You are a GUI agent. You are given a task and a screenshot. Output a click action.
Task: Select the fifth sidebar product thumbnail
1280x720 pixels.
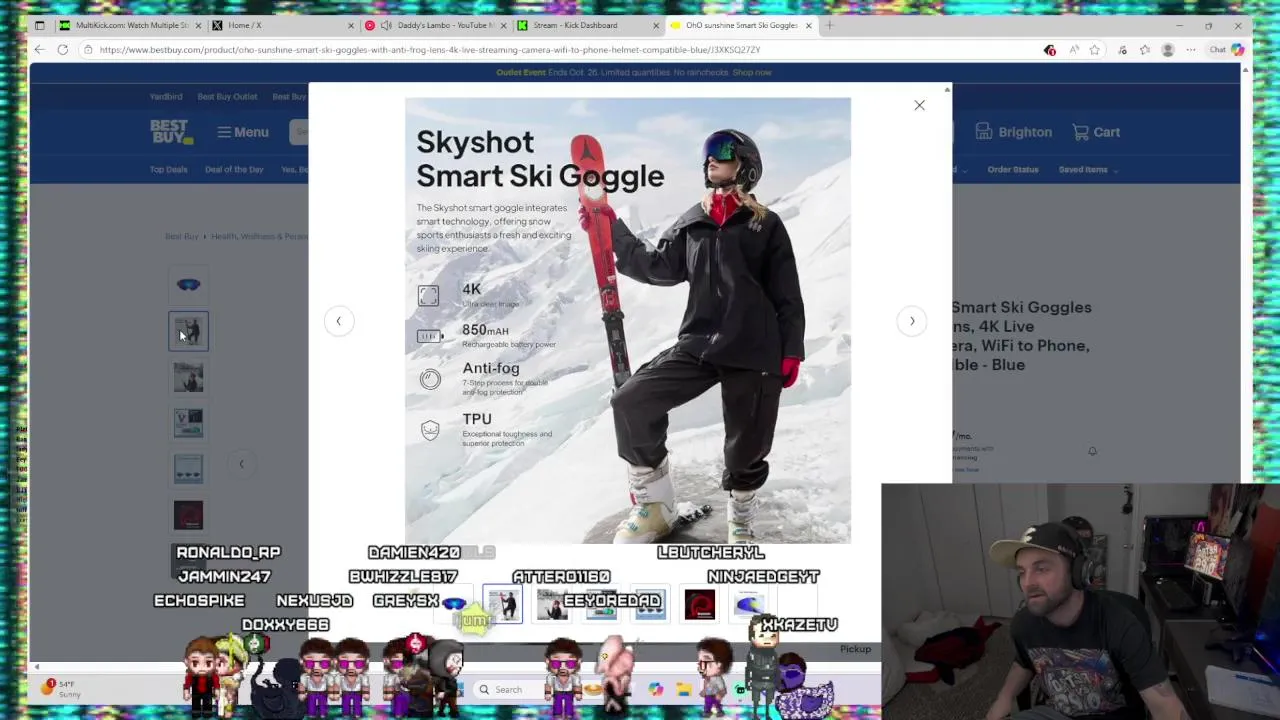188,469
